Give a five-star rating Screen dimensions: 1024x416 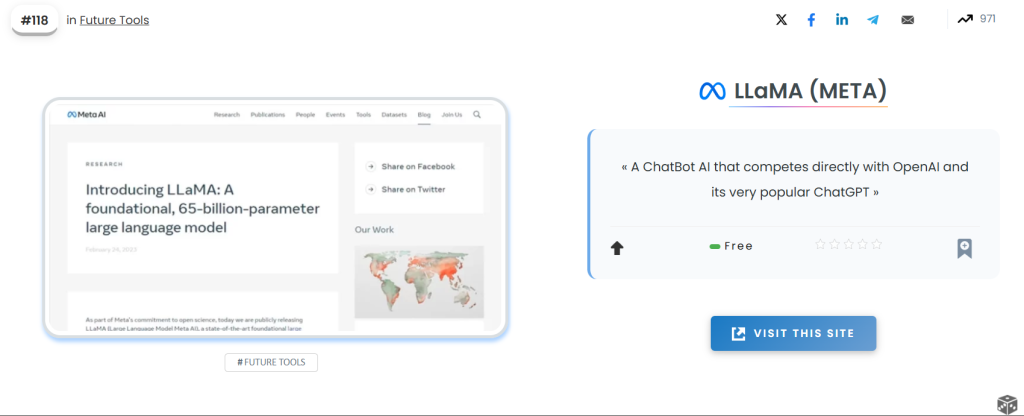[877, 244]
